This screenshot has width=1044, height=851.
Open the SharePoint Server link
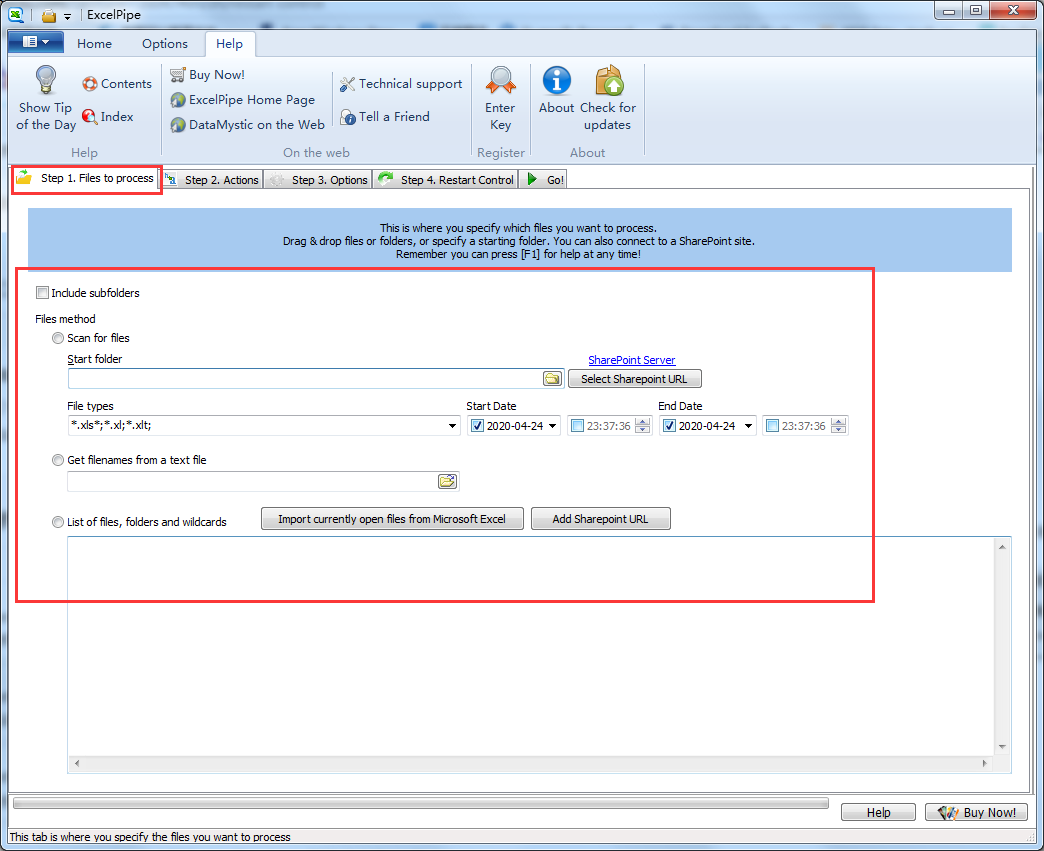[x=632, y=360]
